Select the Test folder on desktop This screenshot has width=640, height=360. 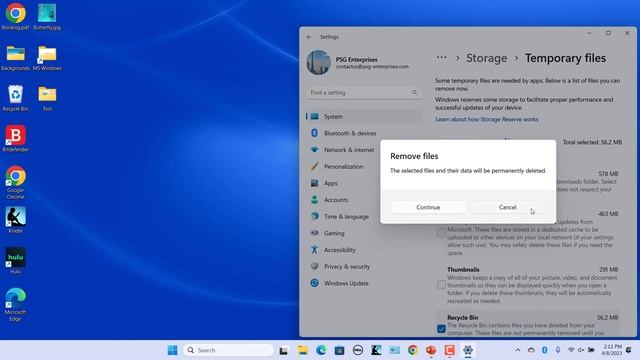coord(47,98)
